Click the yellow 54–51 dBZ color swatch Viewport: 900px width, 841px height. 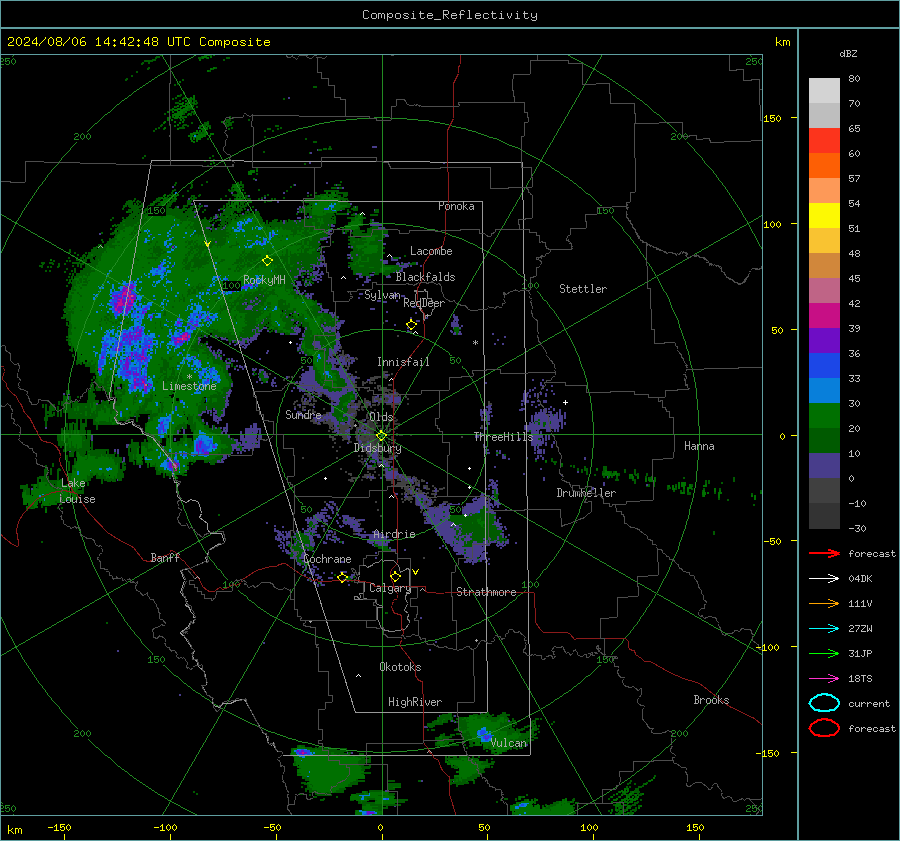point(824,216)
